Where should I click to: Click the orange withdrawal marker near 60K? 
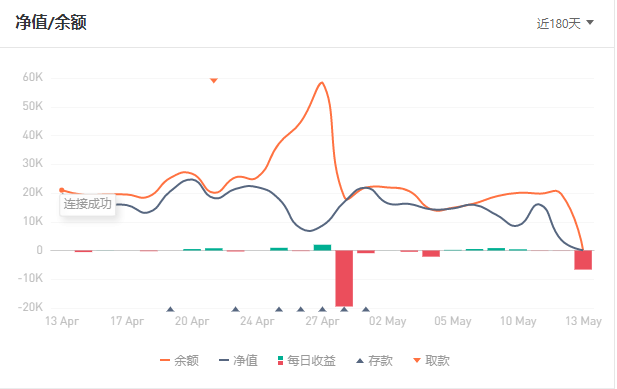pyautogui.click(x=214, y=80)
